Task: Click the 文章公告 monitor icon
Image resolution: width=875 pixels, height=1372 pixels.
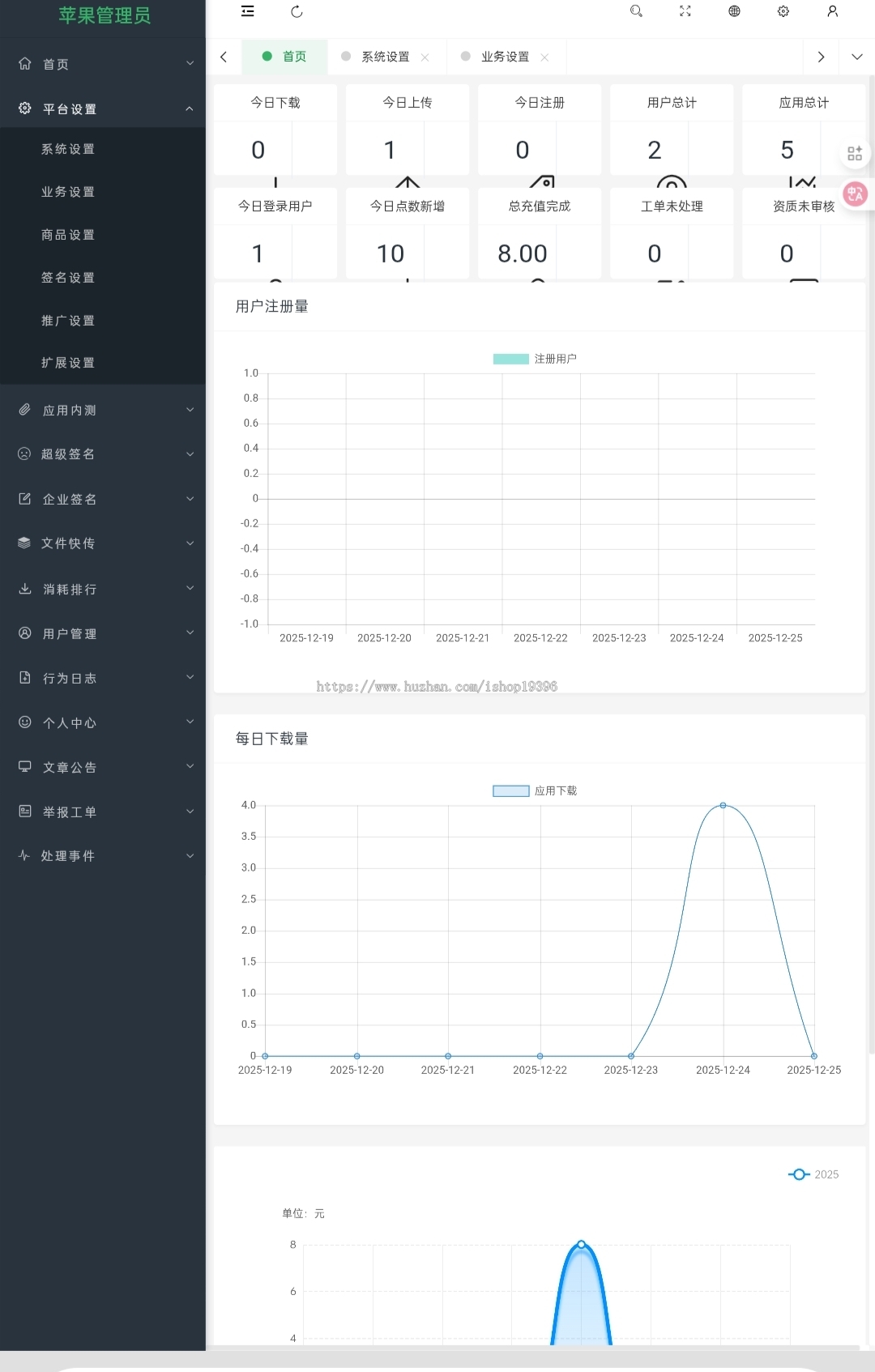Action: (25, 766)
